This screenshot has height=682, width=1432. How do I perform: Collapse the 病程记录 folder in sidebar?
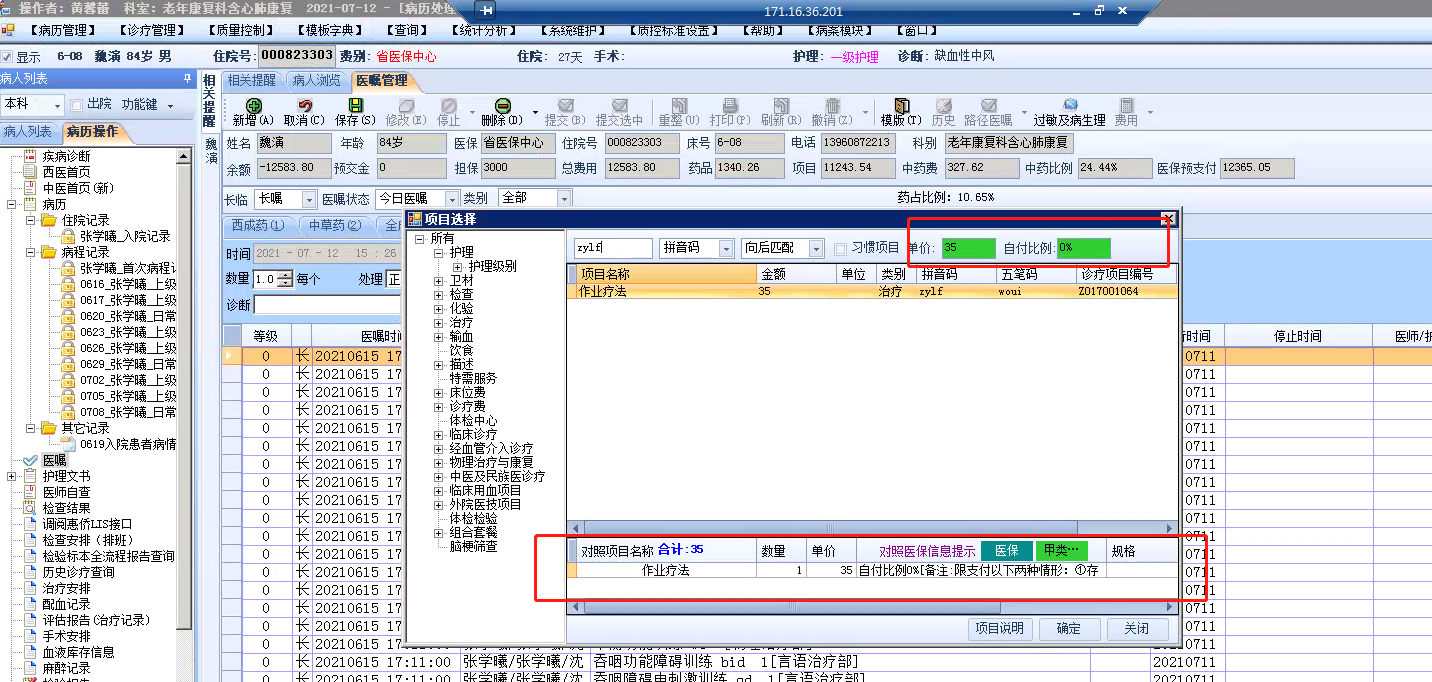(30, 252)
